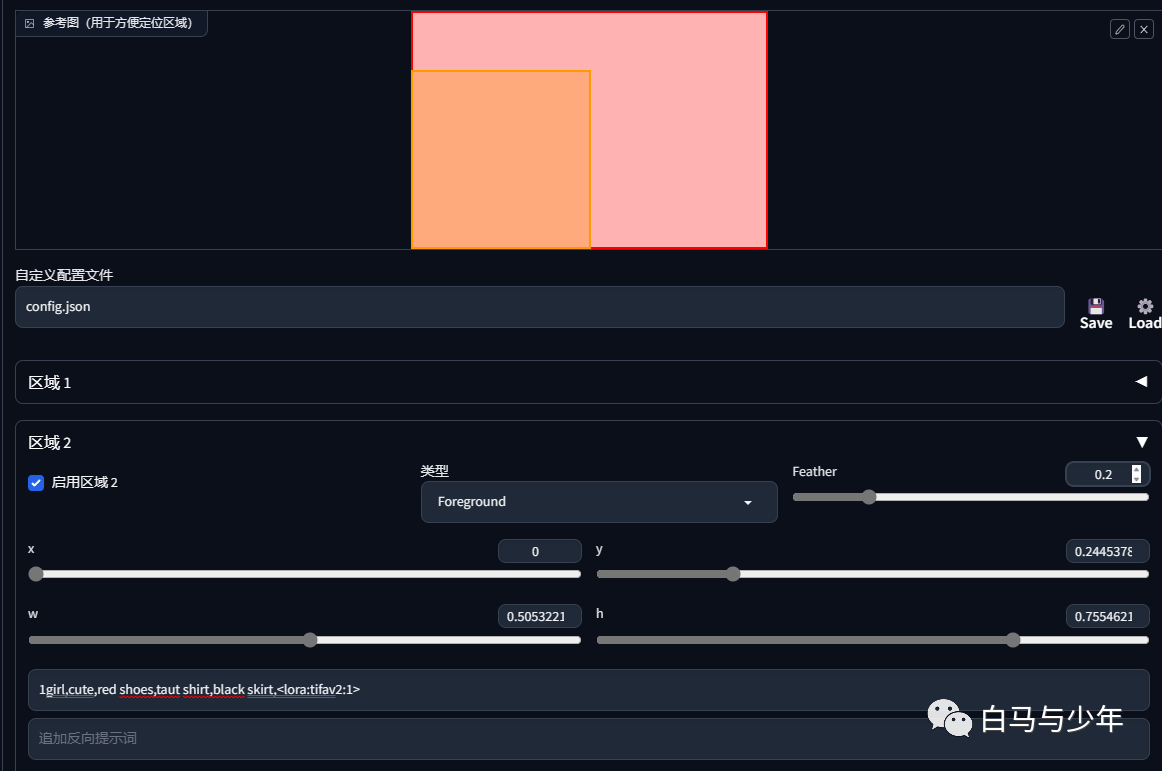Collapse the 区域 2 section arrow

[1142, 442]
